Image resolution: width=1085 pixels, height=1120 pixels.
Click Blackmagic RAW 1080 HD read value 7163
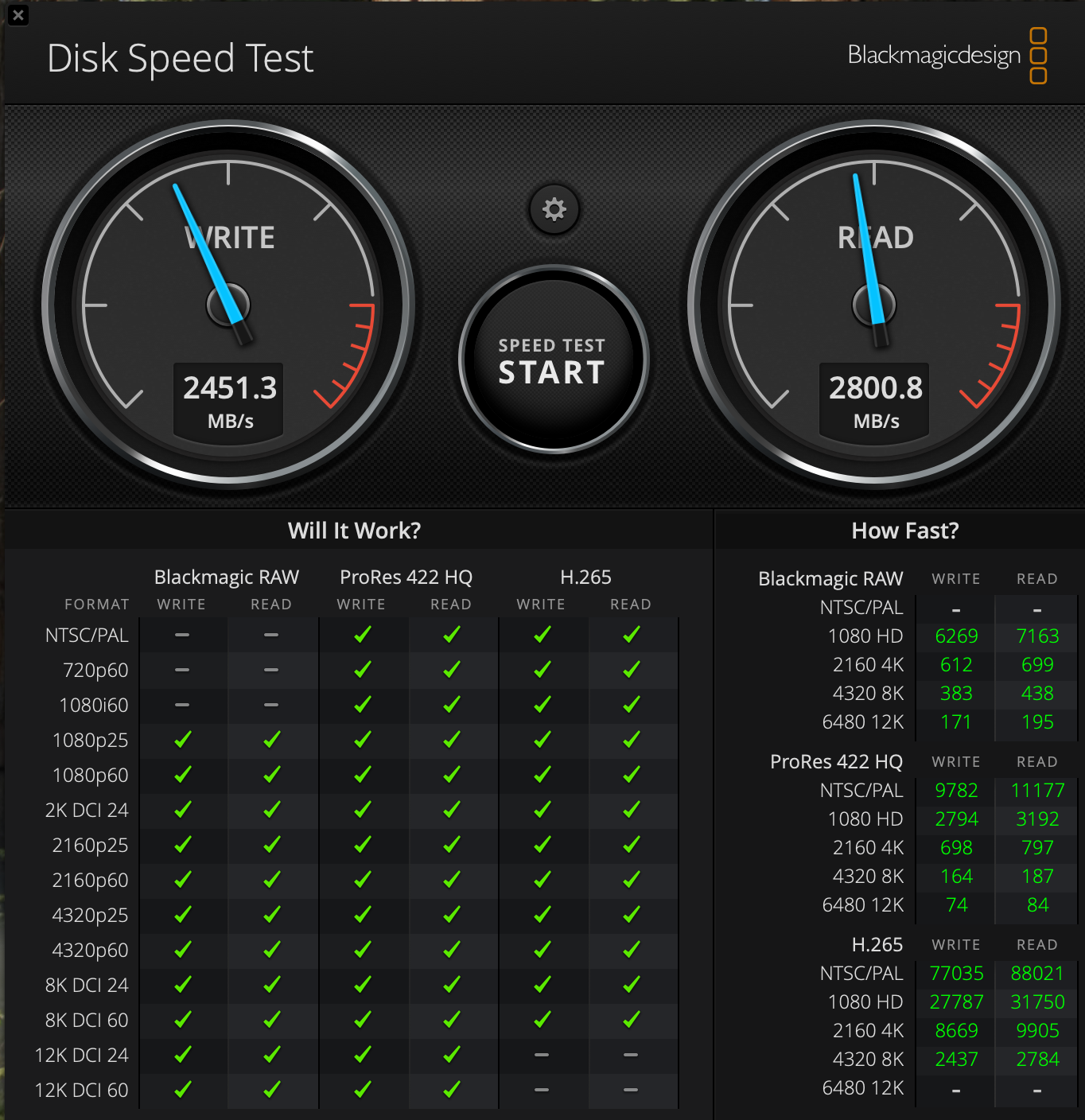[x=1037, y=636]
